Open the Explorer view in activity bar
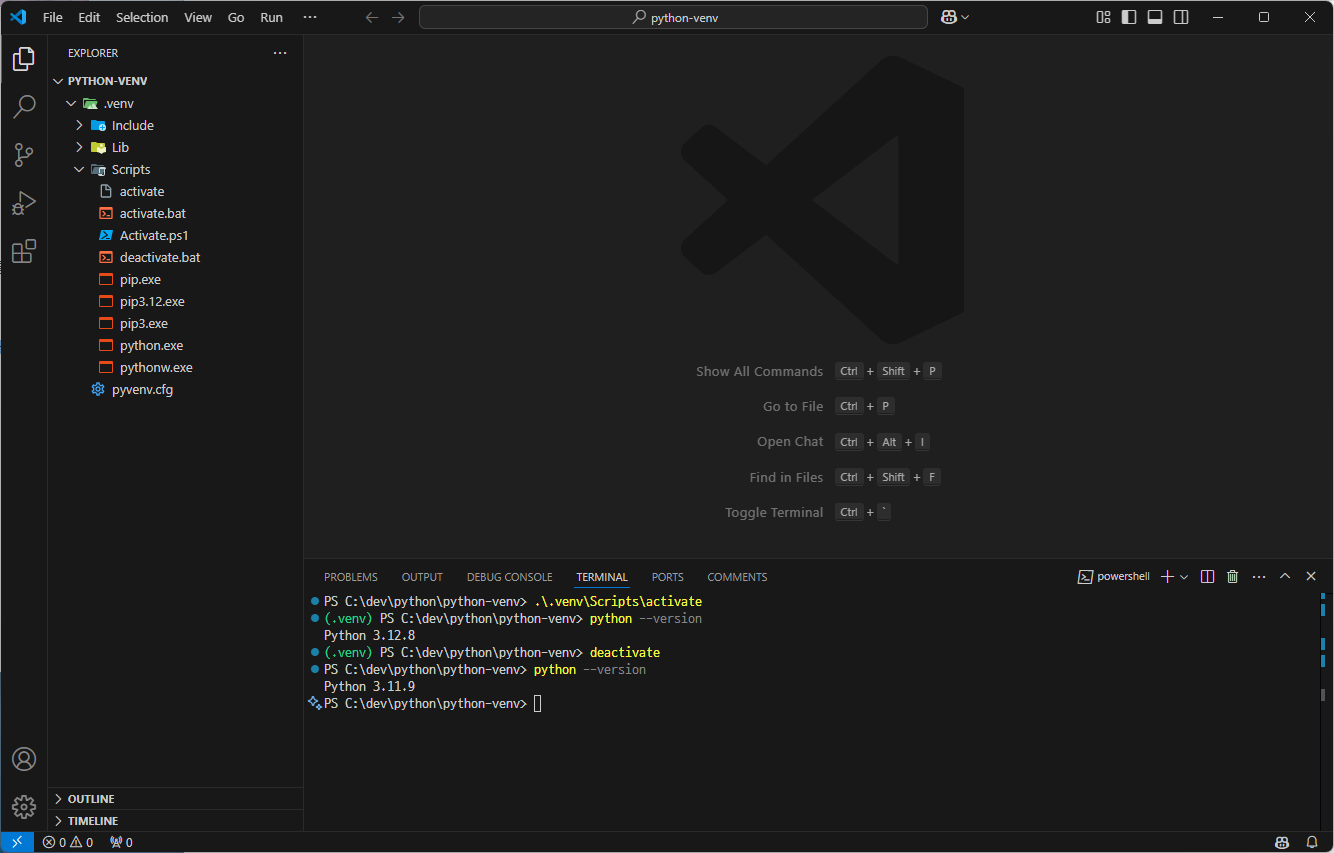 coord(24,59)
